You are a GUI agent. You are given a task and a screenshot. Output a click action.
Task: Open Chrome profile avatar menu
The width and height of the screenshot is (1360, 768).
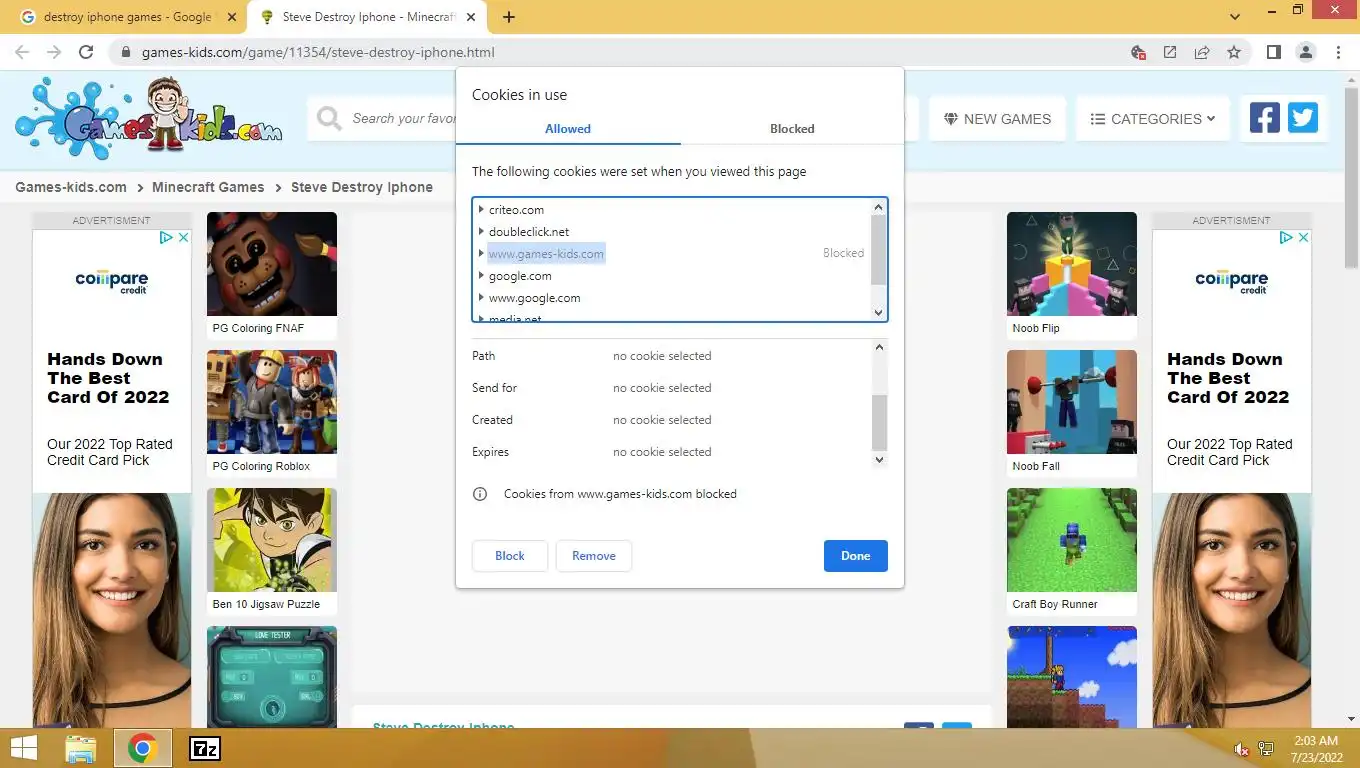coord(1305,52)
